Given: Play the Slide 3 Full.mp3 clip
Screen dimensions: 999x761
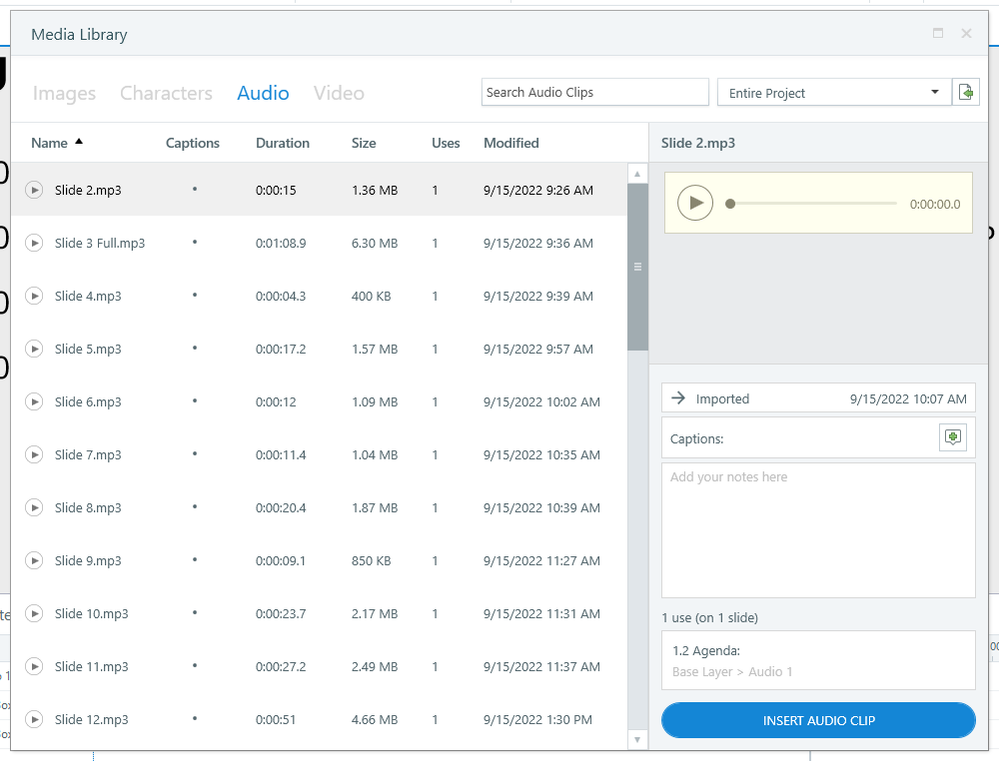Looking at the screenshot, I should 34,243.
